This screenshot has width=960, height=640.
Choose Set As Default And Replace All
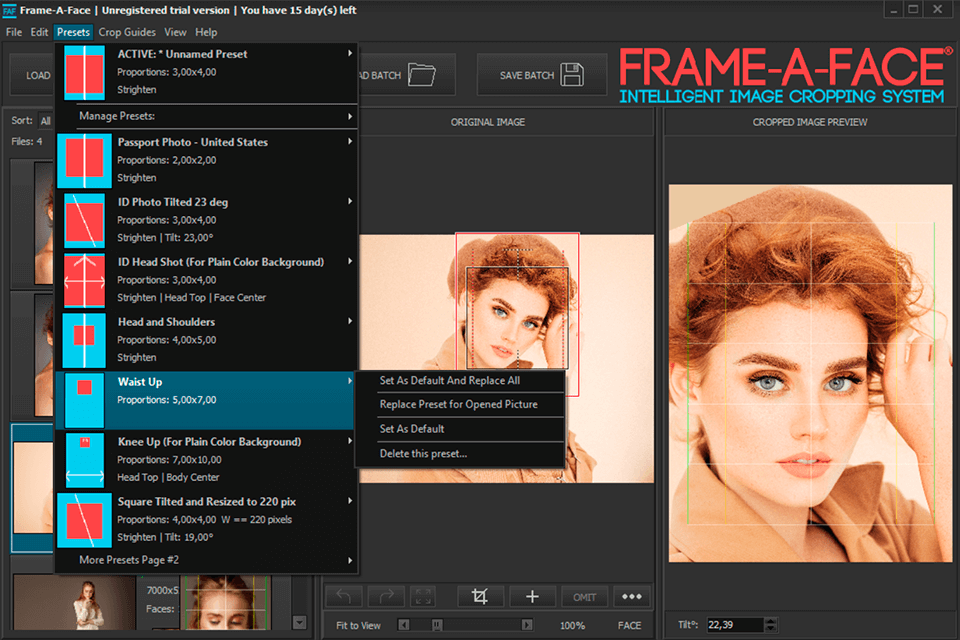[449, 380]
